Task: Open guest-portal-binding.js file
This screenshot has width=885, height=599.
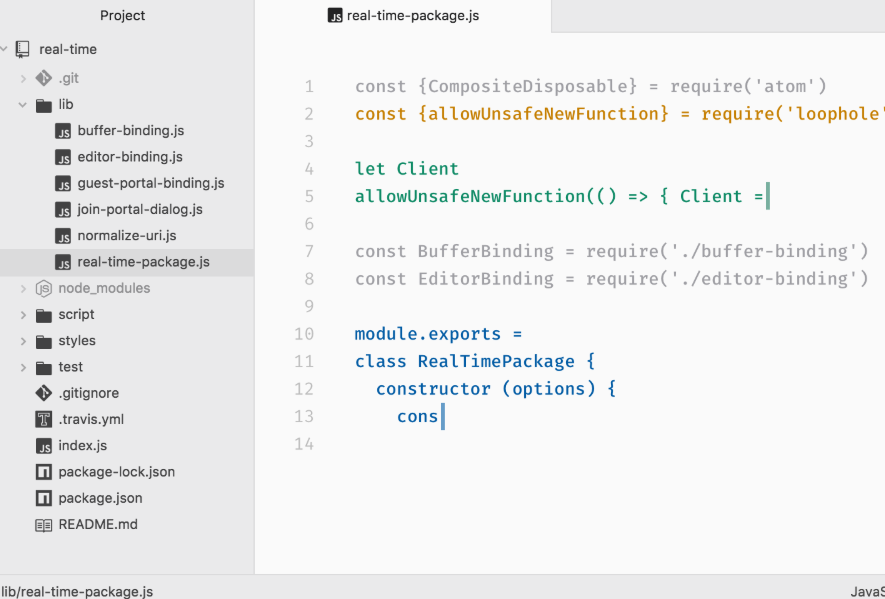Action: click(150, 183)
